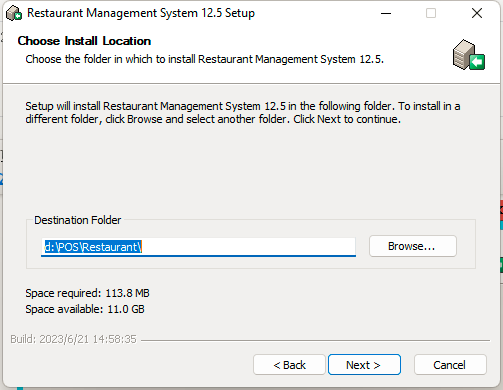The image size is (503, 390).
Task: Open the Browse... folder picker
Action: [x=413, y=246]
